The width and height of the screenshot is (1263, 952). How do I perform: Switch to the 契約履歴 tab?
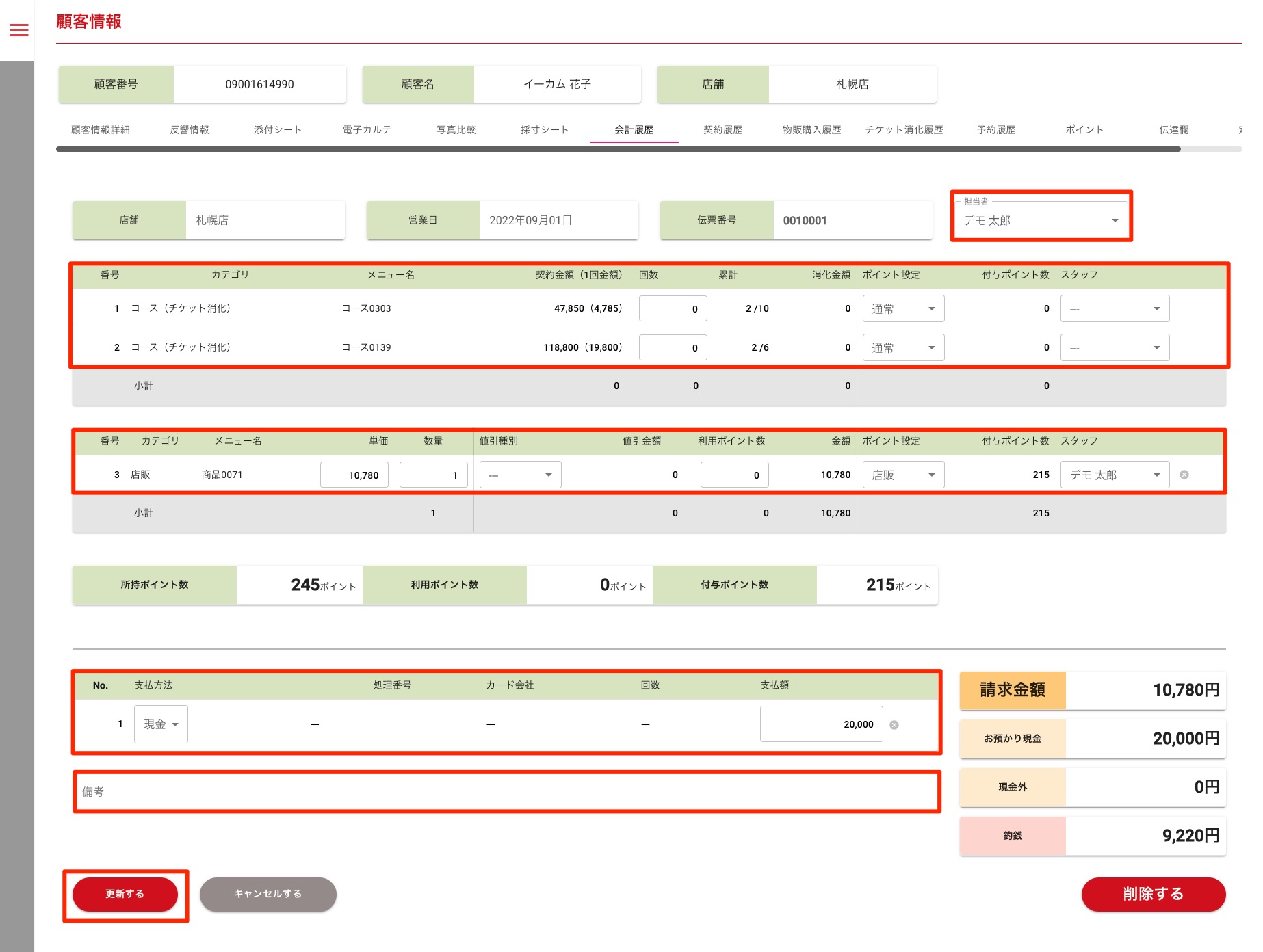click(722, 130)
